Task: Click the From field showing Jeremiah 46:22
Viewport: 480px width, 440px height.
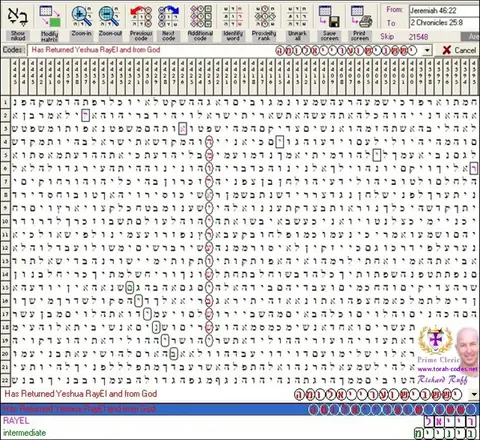Action: [444, 10]
